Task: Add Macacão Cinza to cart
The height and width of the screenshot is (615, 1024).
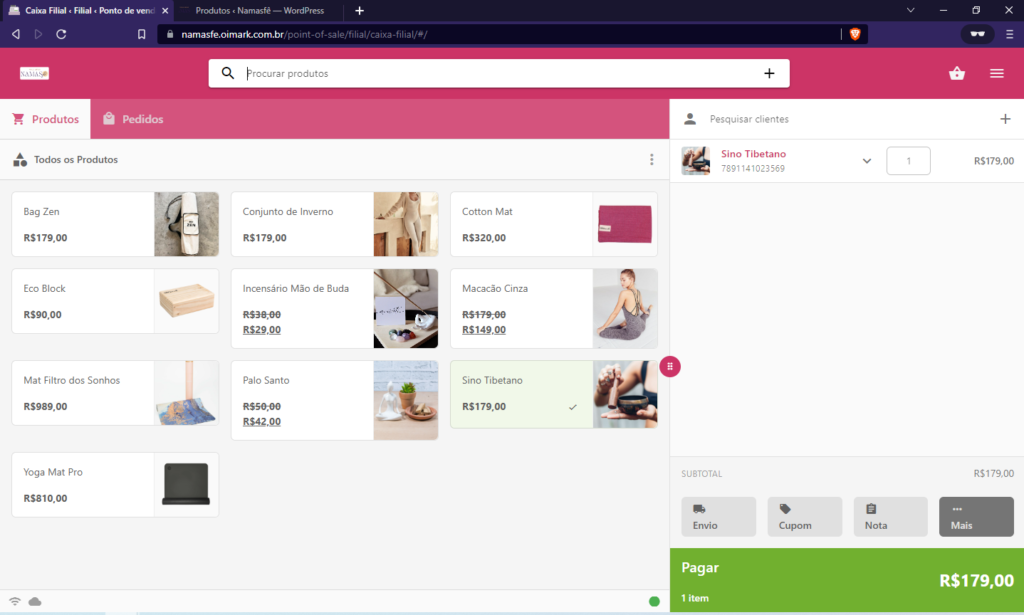Action: pyautogui.click(x=554, y=308)
